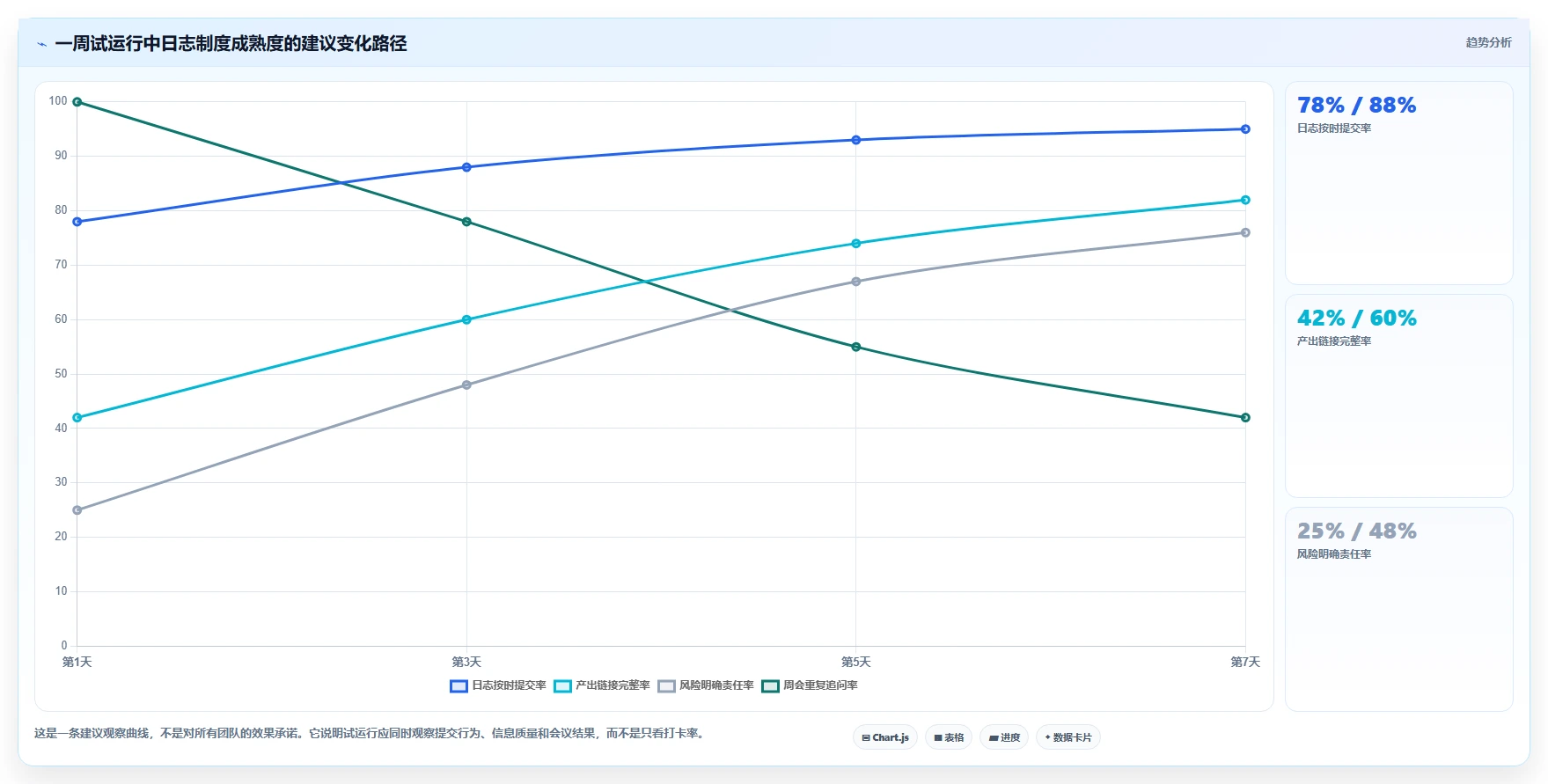Click the green data point at 第5天 (55)
The image size is (1548, 784).
[x=856, y=347]
